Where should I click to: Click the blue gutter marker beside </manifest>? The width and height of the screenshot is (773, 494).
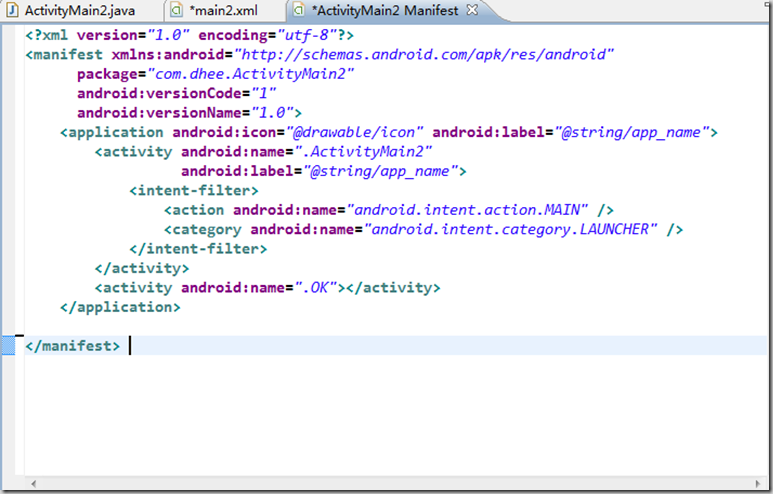[x=8, y=346]
